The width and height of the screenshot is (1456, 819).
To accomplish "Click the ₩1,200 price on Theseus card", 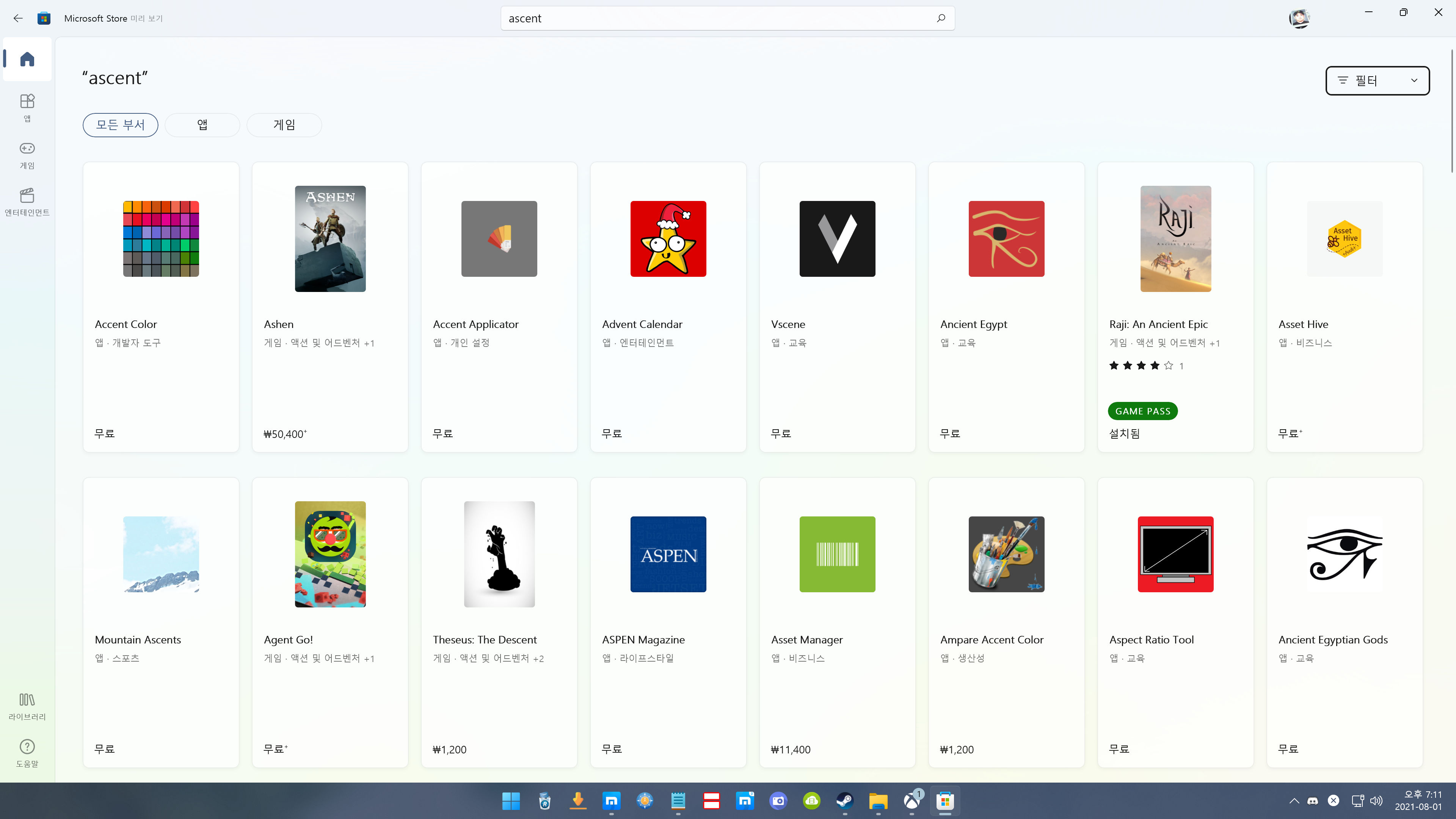I will click(x=449, y=750).
